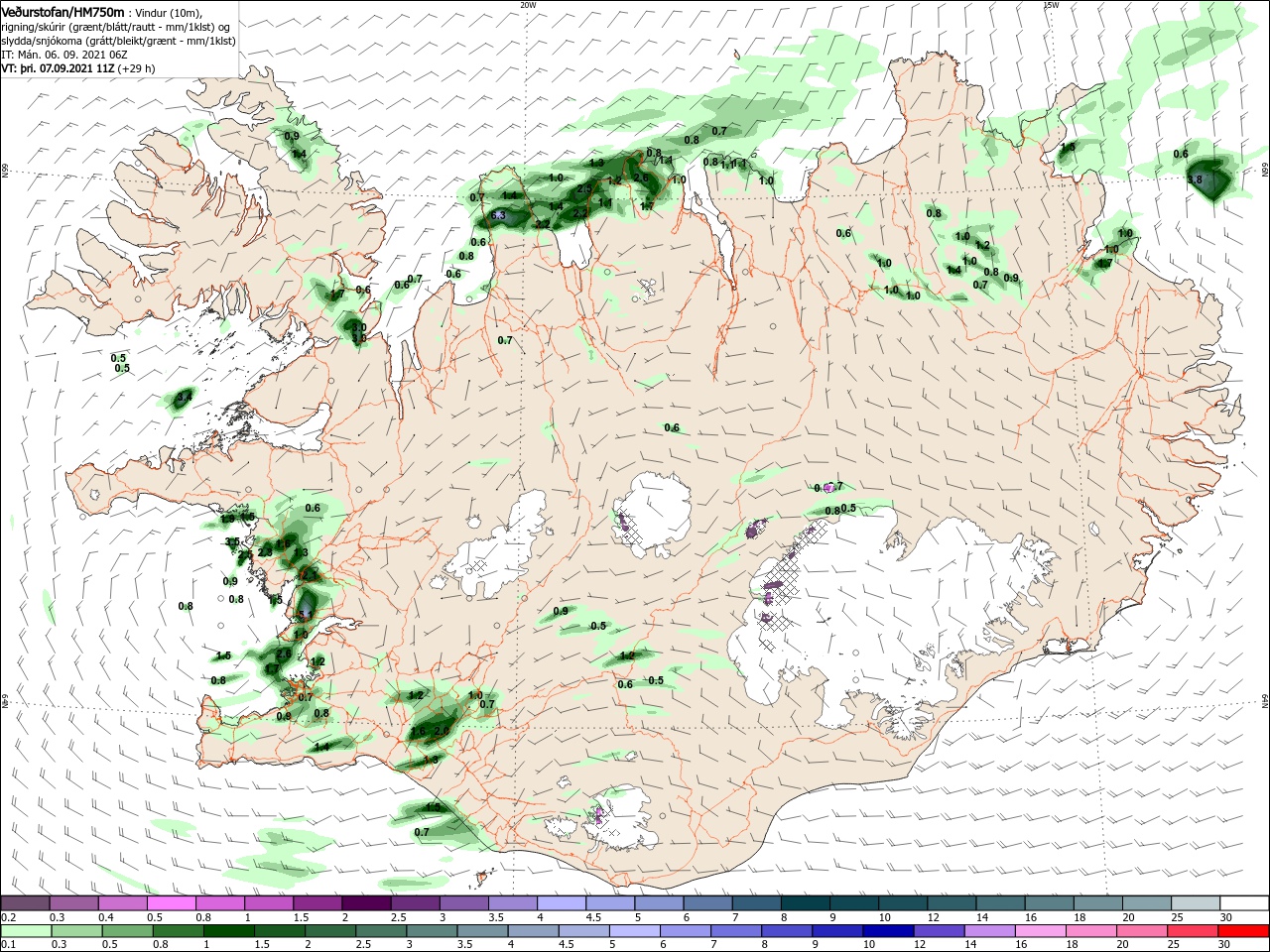Click the 'slydda/snjókoma' description line
This screenshot has width=1270, height=952.
(x=118, y=41)
